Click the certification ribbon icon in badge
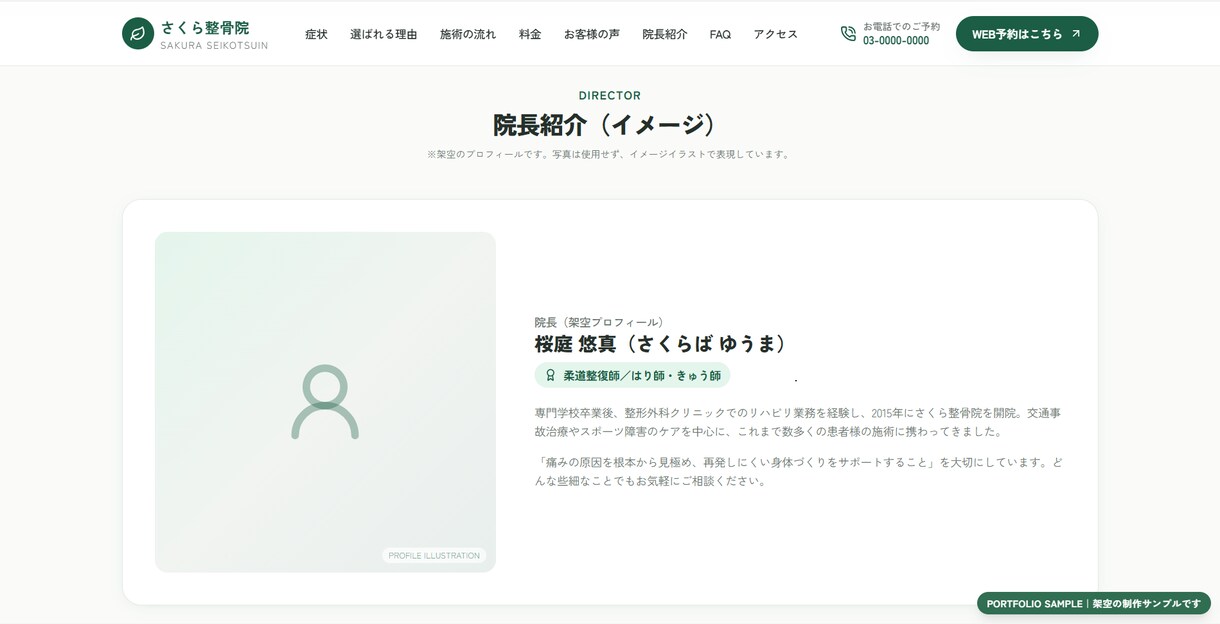Viewport: 1220px width, 624px height. (550, 375)
